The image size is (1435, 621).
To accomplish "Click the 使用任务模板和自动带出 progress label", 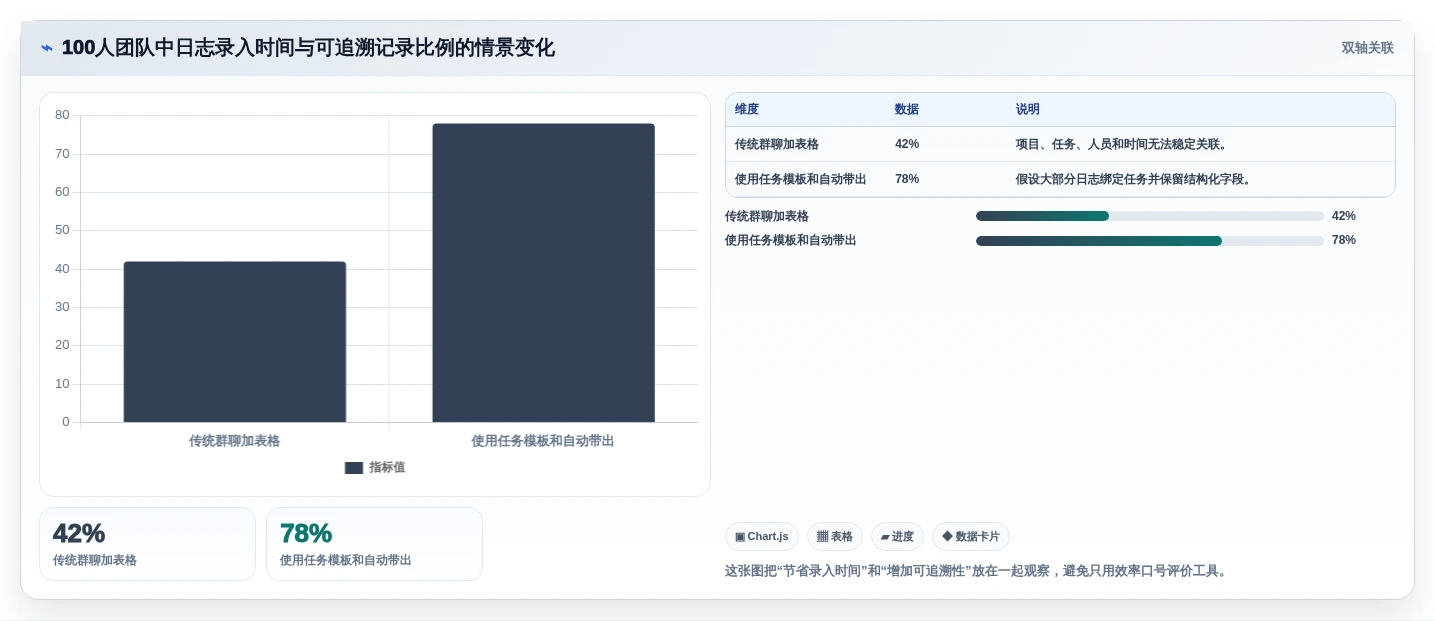I will (x=791, y=241).
